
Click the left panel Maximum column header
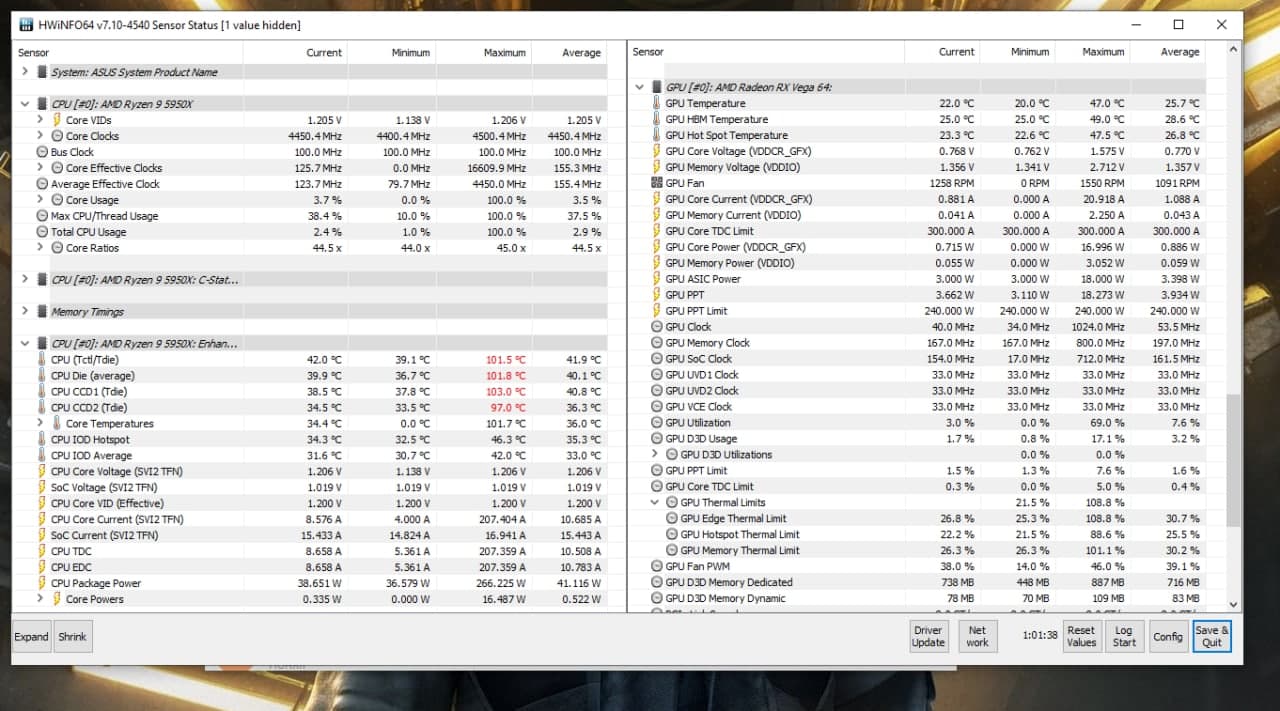(483, 52)
